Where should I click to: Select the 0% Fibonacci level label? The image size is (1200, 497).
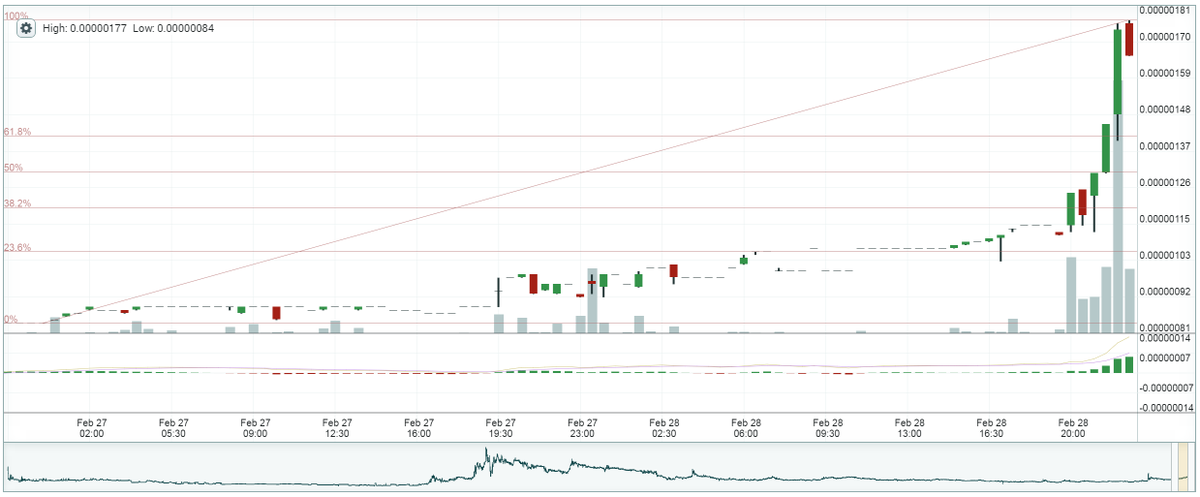tap(10, 319)
